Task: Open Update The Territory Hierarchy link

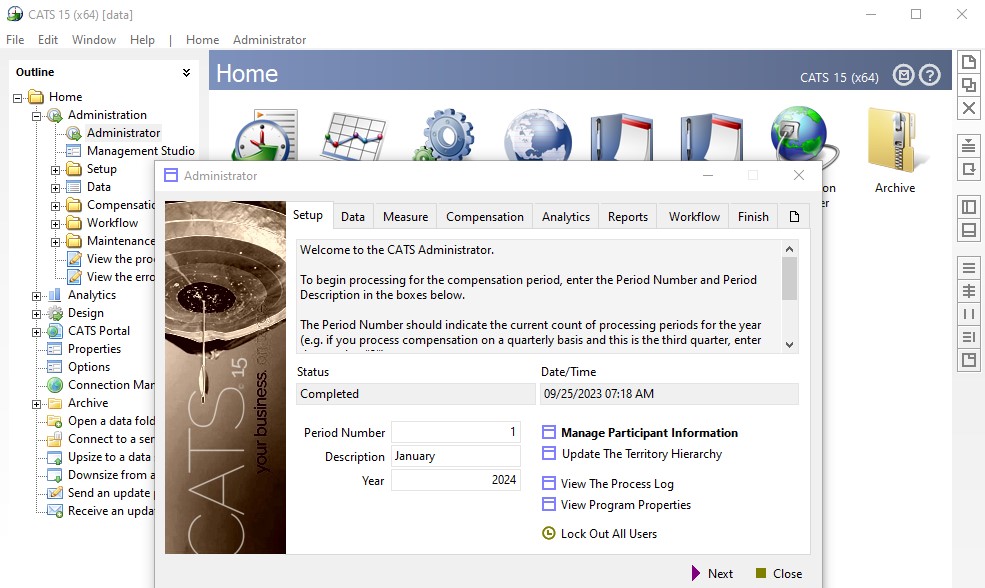Action: pyautogui.click(x=632, y=454)
